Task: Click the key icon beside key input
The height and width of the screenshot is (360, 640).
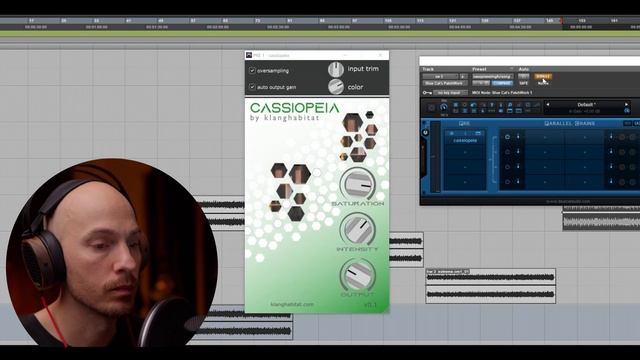Action: click(427, 93)
